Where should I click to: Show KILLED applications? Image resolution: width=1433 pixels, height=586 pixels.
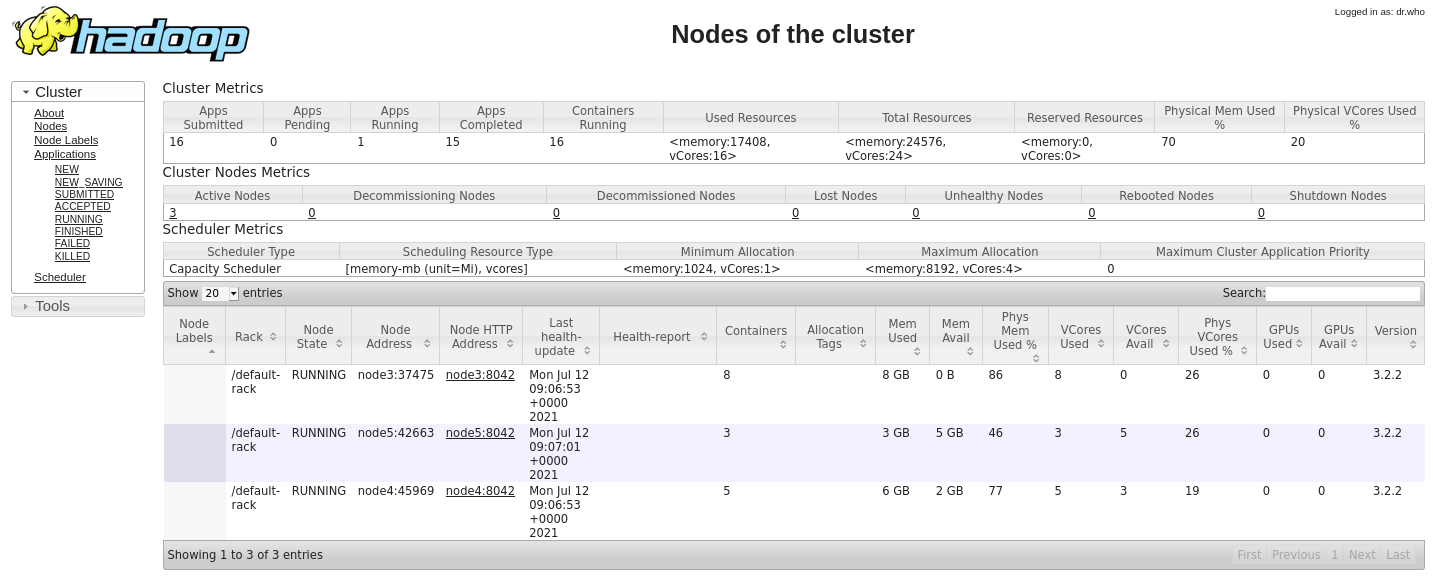pyautogui.click(x=73, y=256)
